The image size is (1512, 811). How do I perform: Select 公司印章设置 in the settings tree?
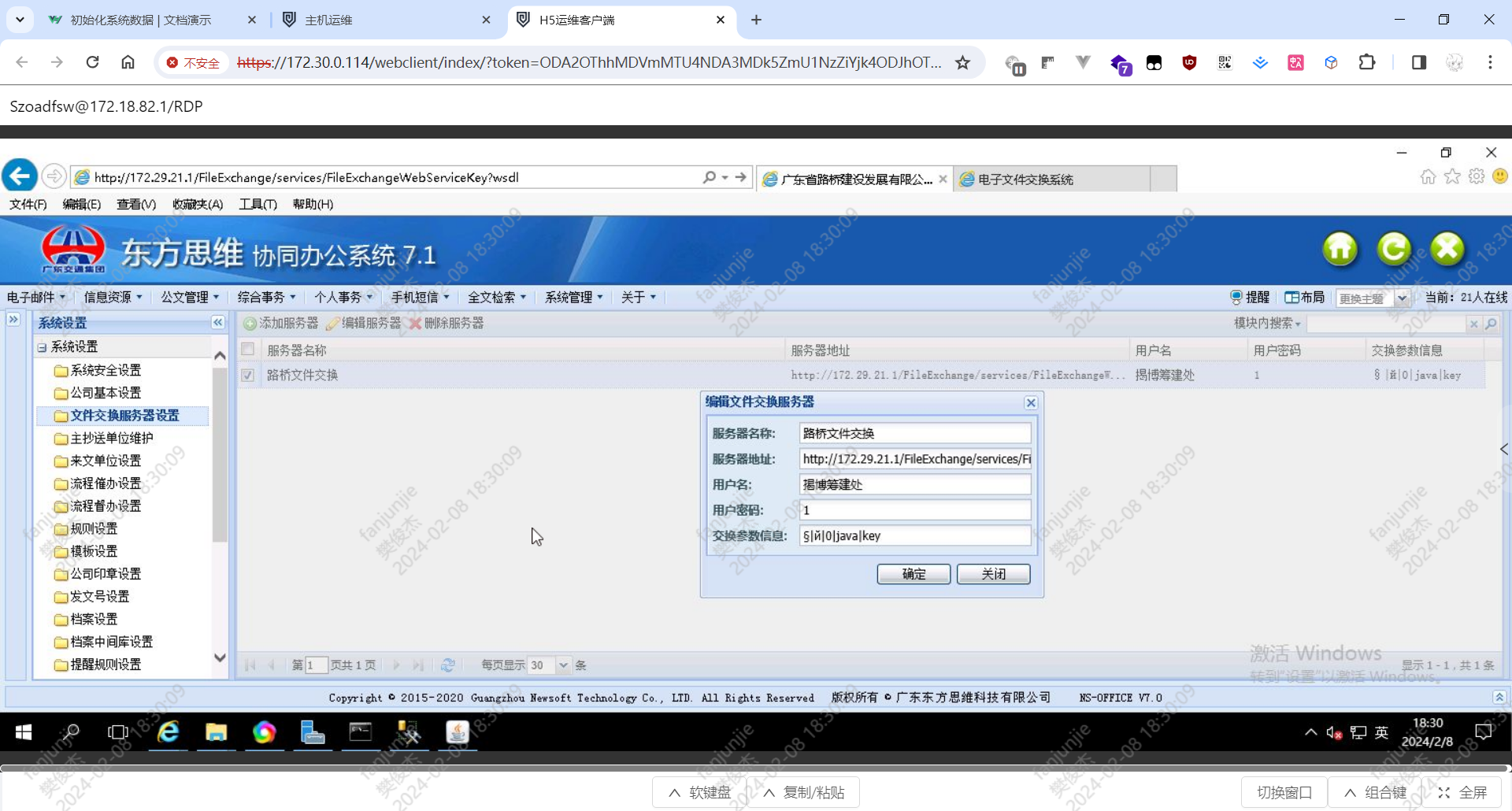(106, 574)
